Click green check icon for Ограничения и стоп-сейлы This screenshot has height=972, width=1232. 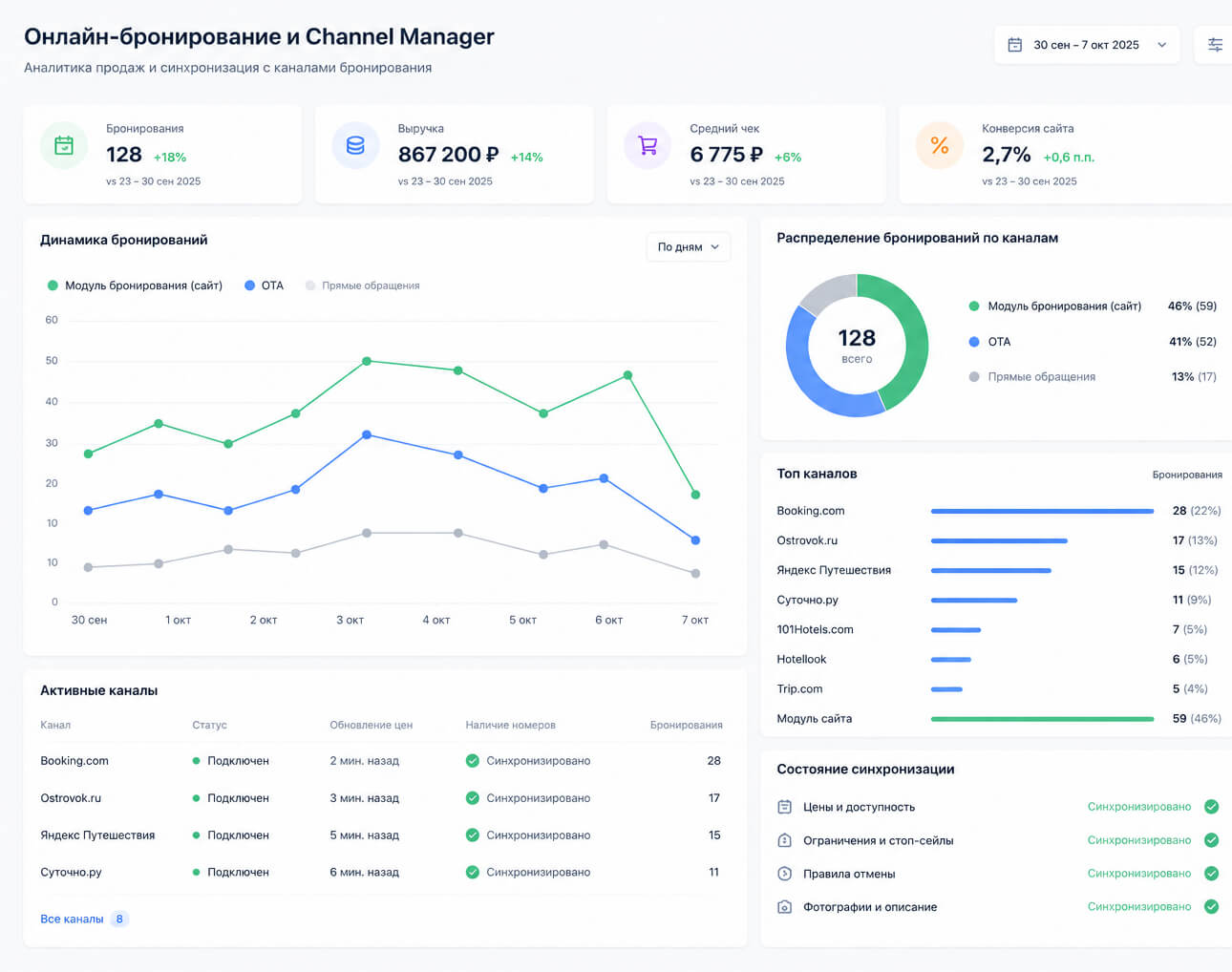[1211, 840]
